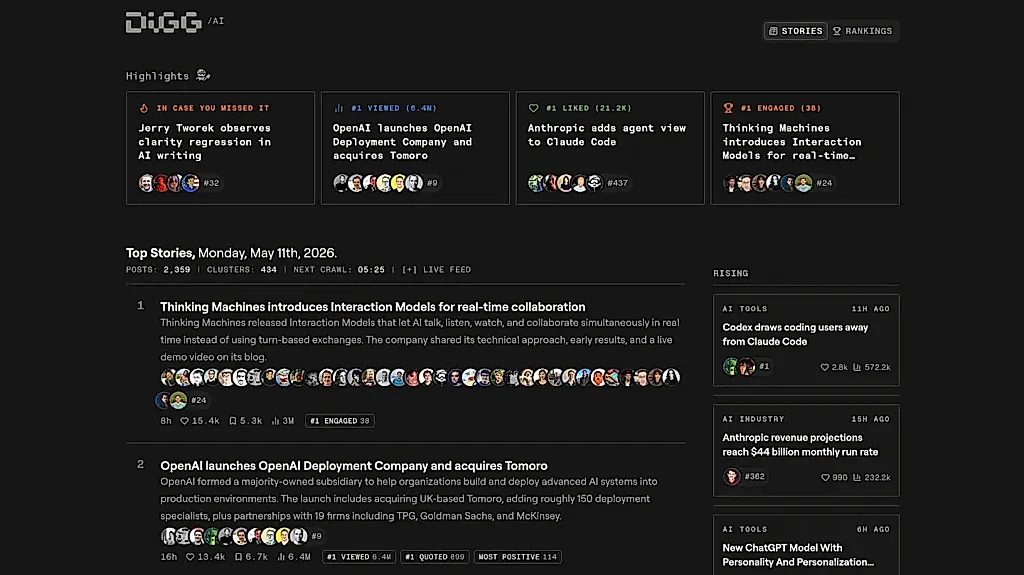Open highlight card OpenAI launches OpenAI Deployment Company
1024x575 pixels.
click(x=415, y=148)
